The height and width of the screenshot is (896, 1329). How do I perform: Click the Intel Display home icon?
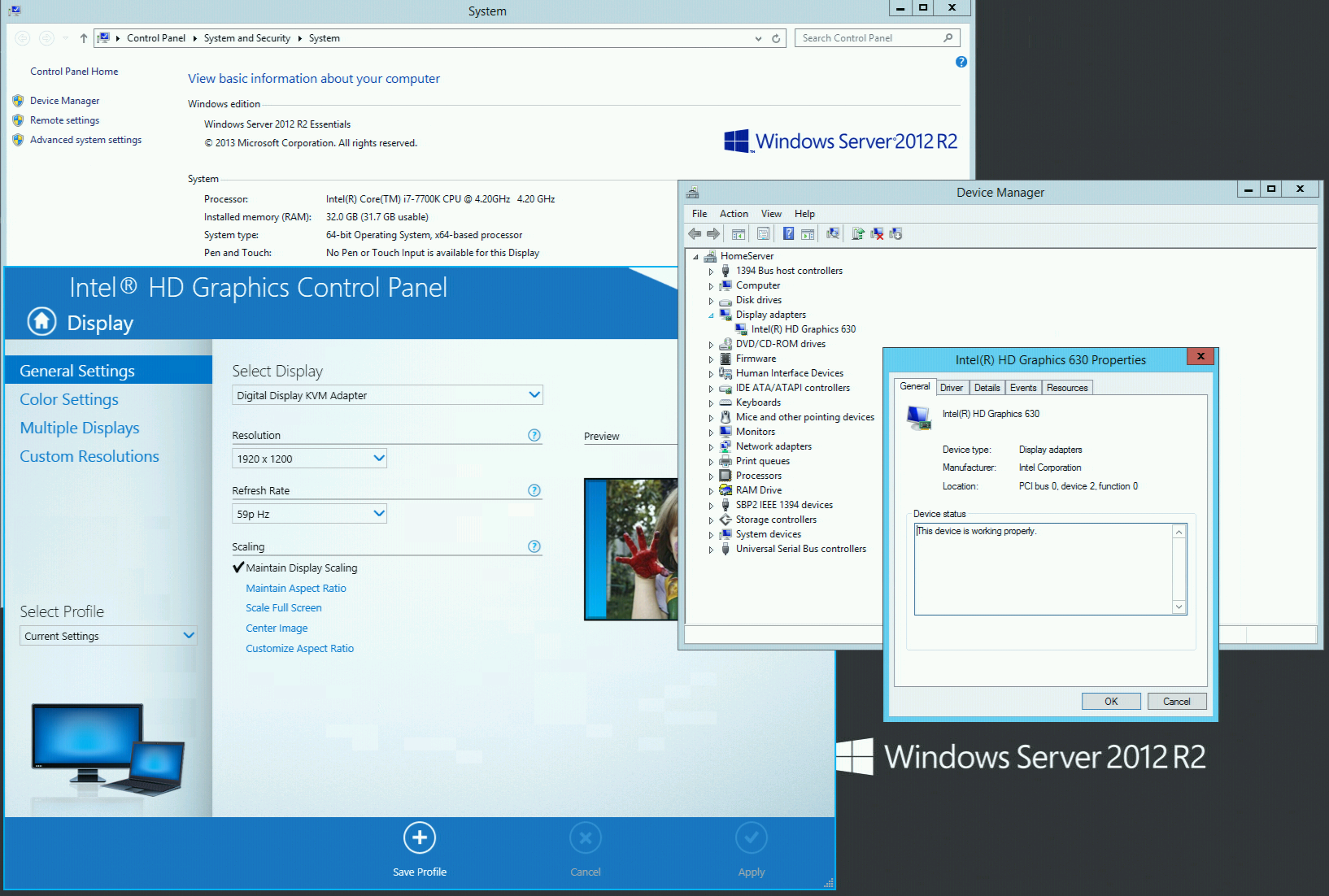click(x=42, y=322)
